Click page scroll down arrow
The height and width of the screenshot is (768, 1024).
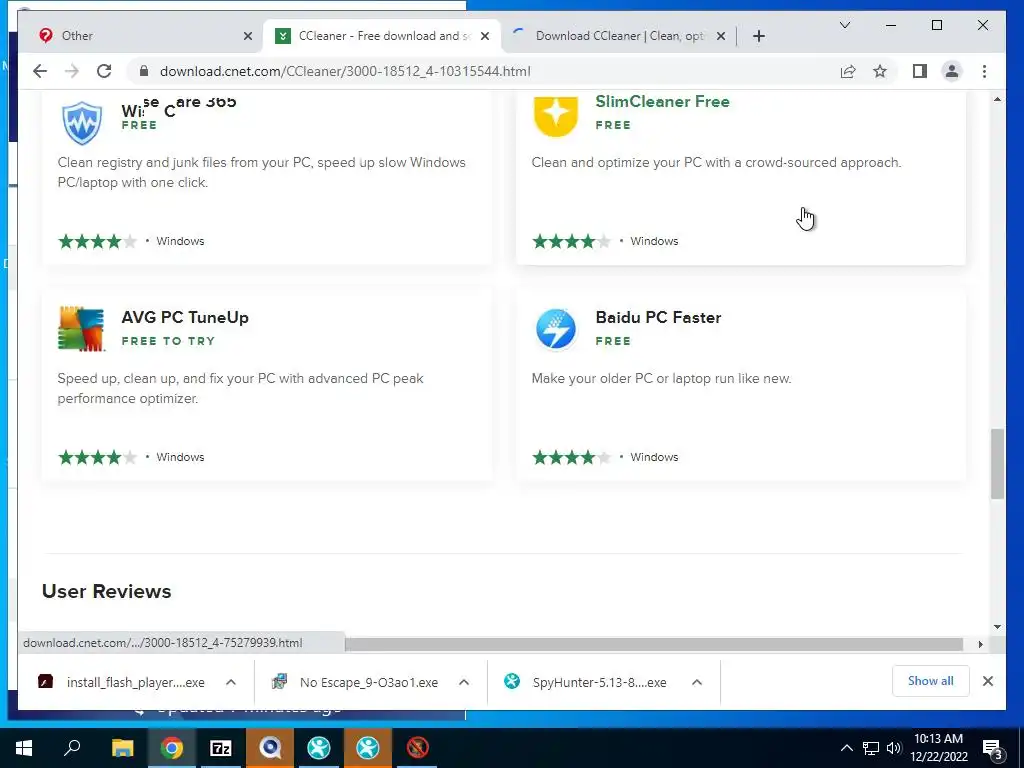point(997,626)
